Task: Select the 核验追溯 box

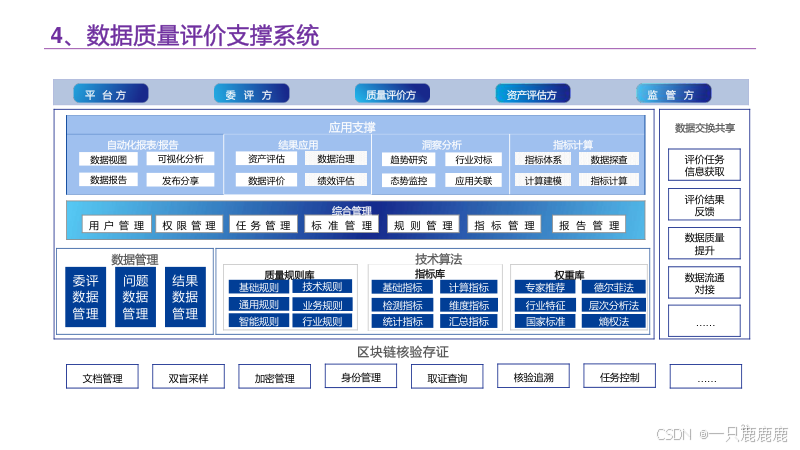Action: click(x=533, y=376)
